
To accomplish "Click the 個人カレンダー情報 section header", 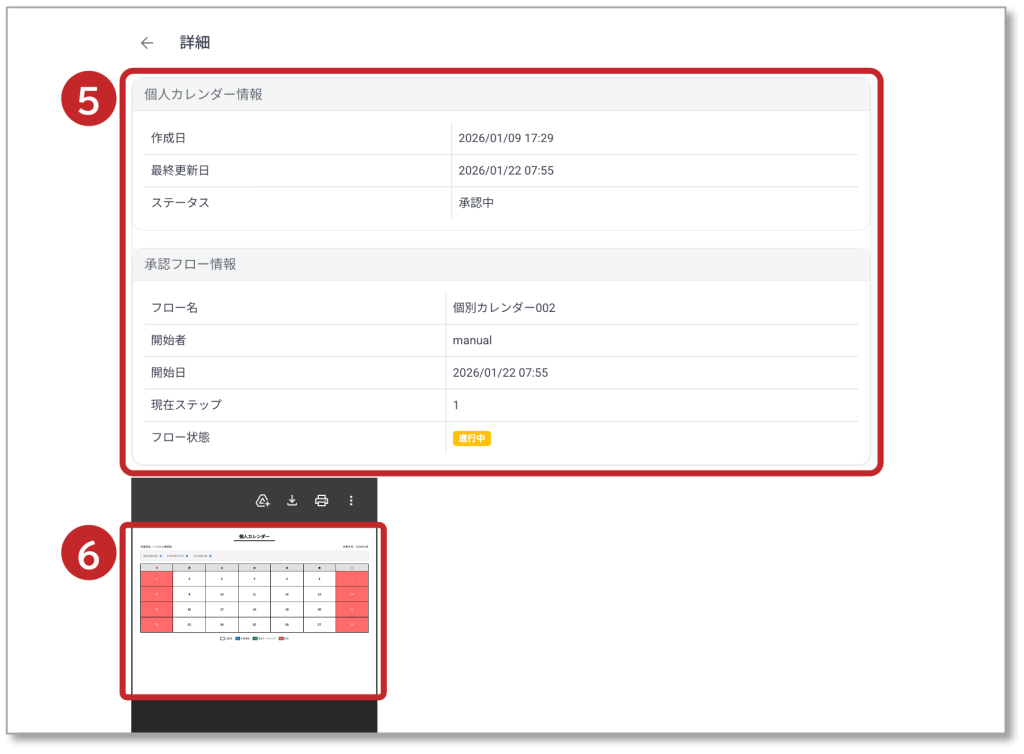I will (x=204, y=94).
